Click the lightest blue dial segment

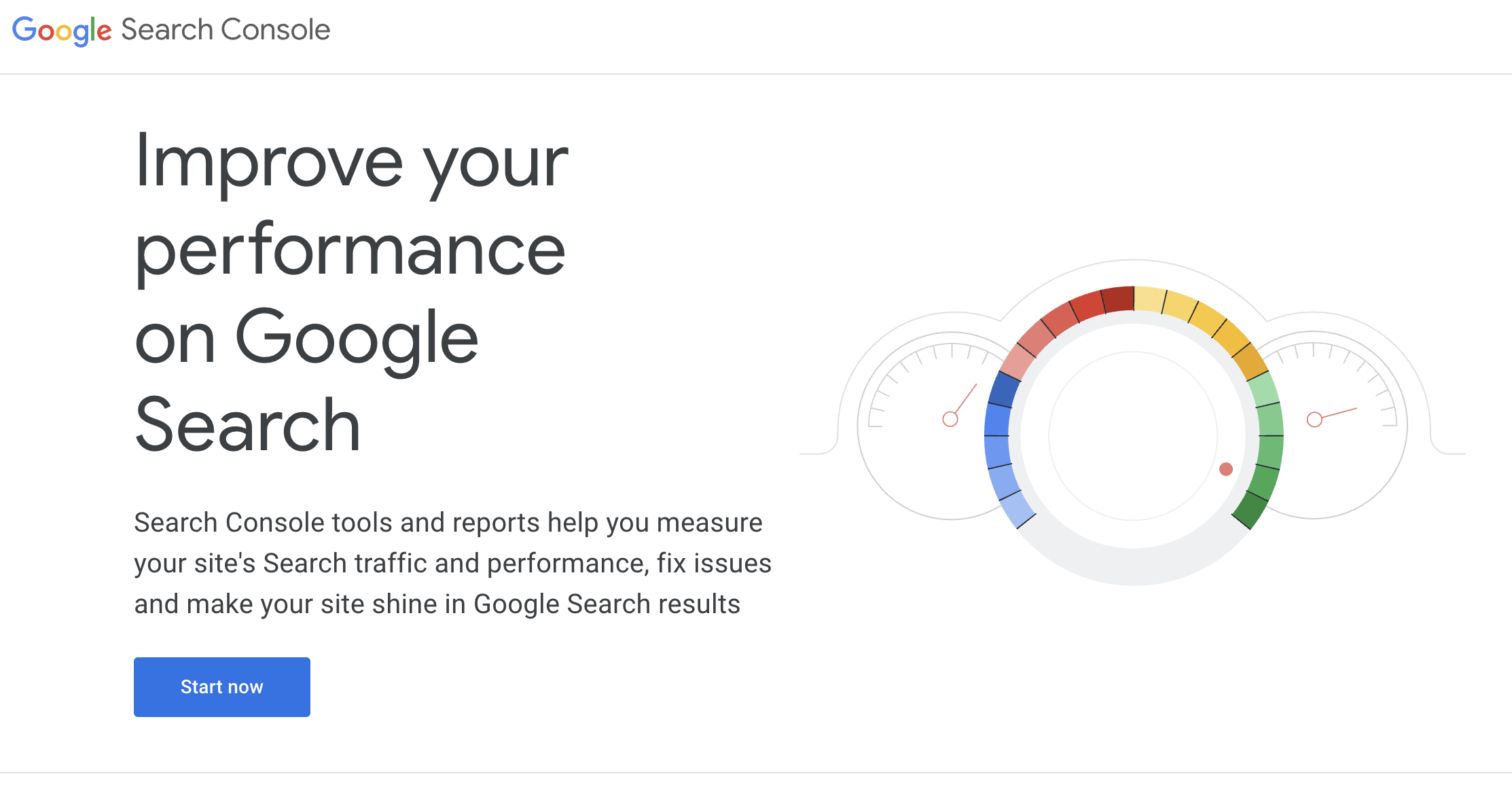[1018, 509]
